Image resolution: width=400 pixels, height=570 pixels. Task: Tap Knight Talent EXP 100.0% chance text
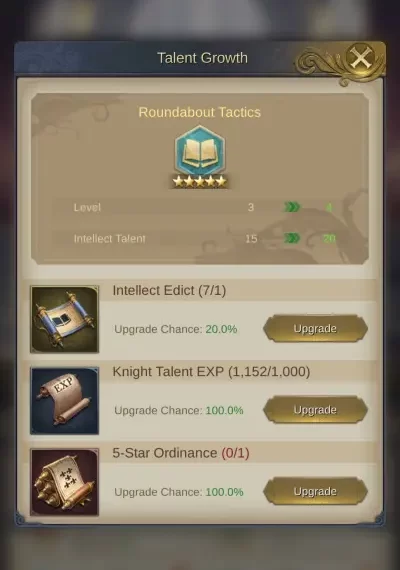point(224,410)
